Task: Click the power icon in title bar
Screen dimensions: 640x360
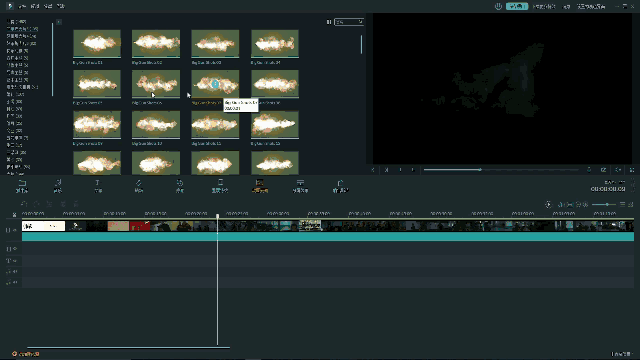Action: tap(498, 6)
